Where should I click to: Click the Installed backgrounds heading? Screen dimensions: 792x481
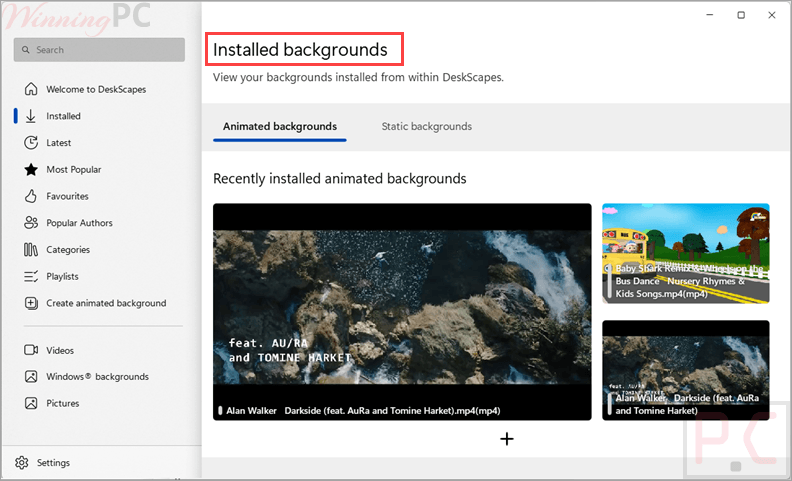(300, 50)
